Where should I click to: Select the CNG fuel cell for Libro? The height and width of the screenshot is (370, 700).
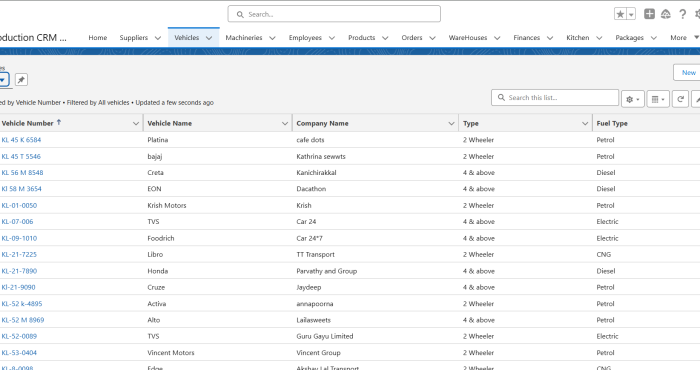point(604,254)
